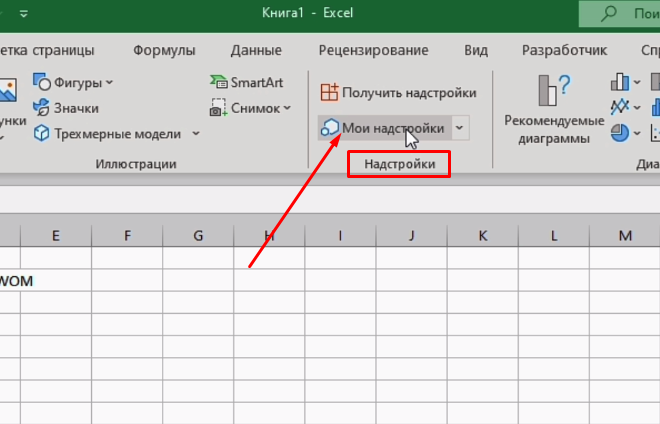Select column M header
The width and height of the screenshot is (660, 424).
[x=625, y=235]
